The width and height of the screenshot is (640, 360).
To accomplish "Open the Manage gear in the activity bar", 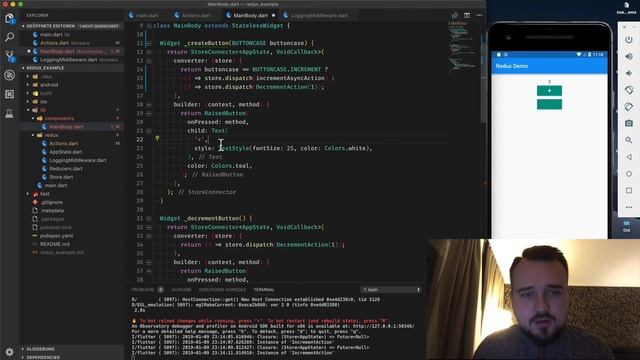I will coord(9,351).
